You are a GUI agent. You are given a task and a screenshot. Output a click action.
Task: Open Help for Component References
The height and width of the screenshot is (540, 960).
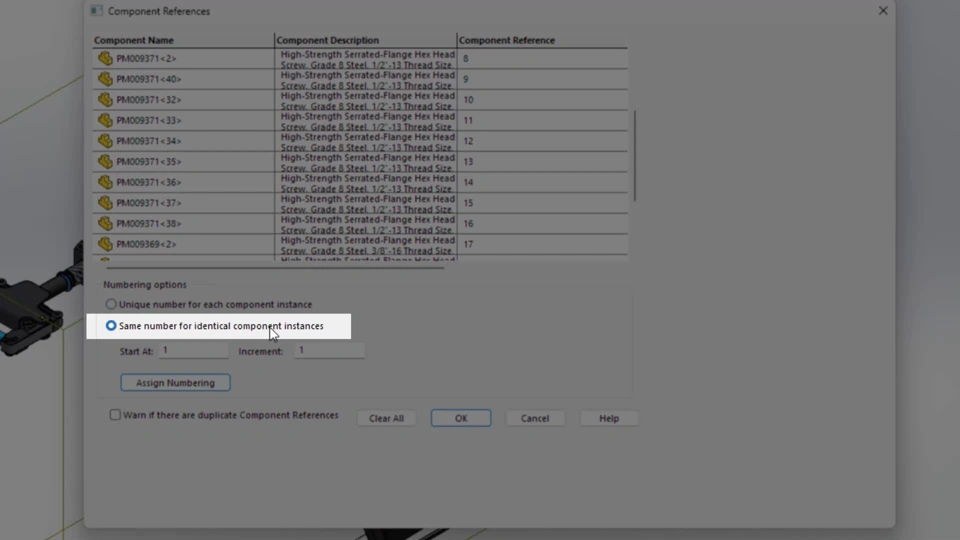(x=609, y=418)
